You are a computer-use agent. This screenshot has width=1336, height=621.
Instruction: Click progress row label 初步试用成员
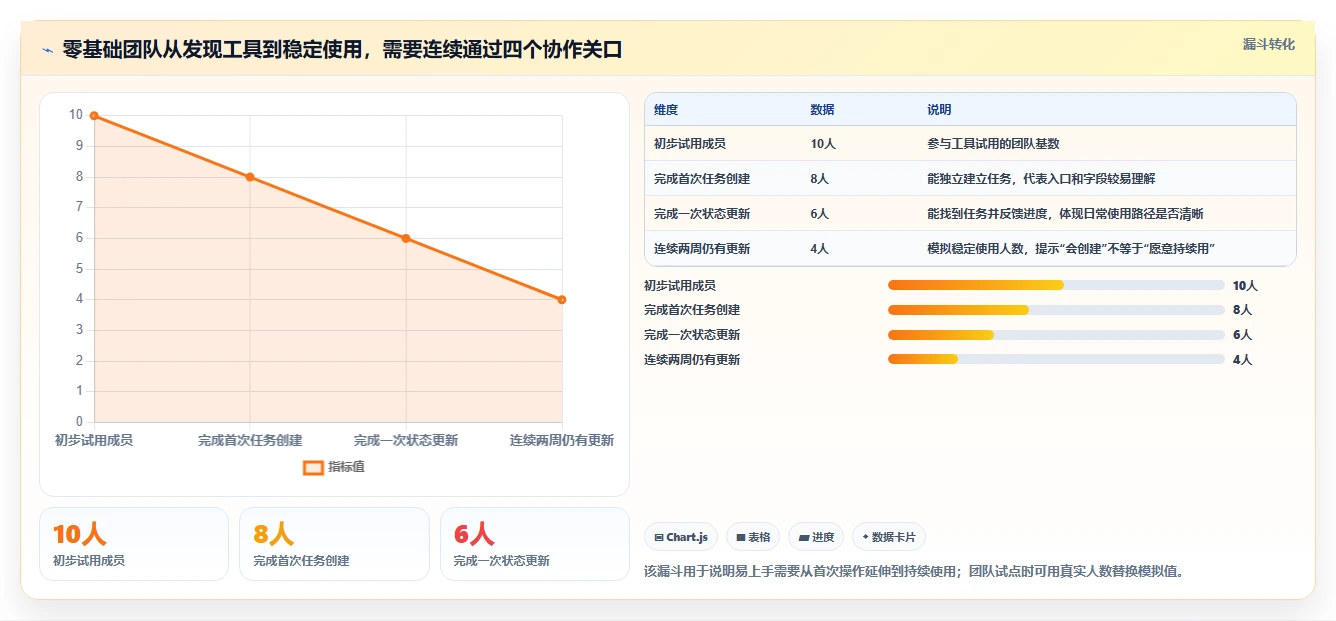(680, 285)
